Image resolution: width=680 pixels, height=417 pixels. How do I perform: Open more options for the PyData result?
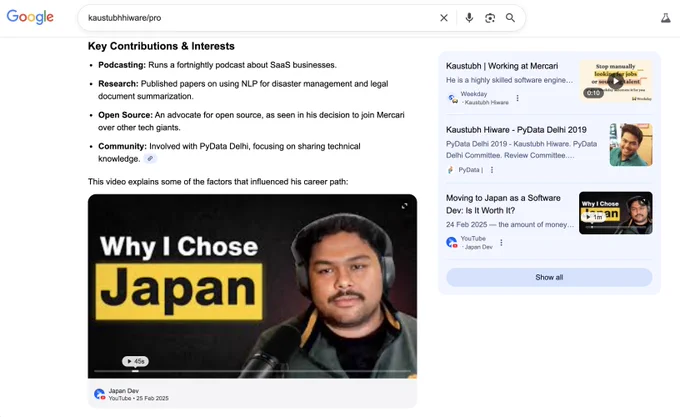click(492, 170)
